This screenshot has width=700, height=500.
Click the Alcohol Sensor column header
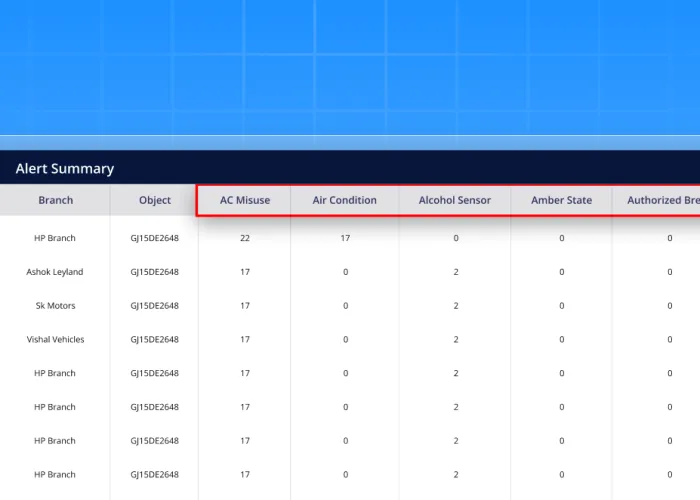pyautogui.click(x=455, y=200)
